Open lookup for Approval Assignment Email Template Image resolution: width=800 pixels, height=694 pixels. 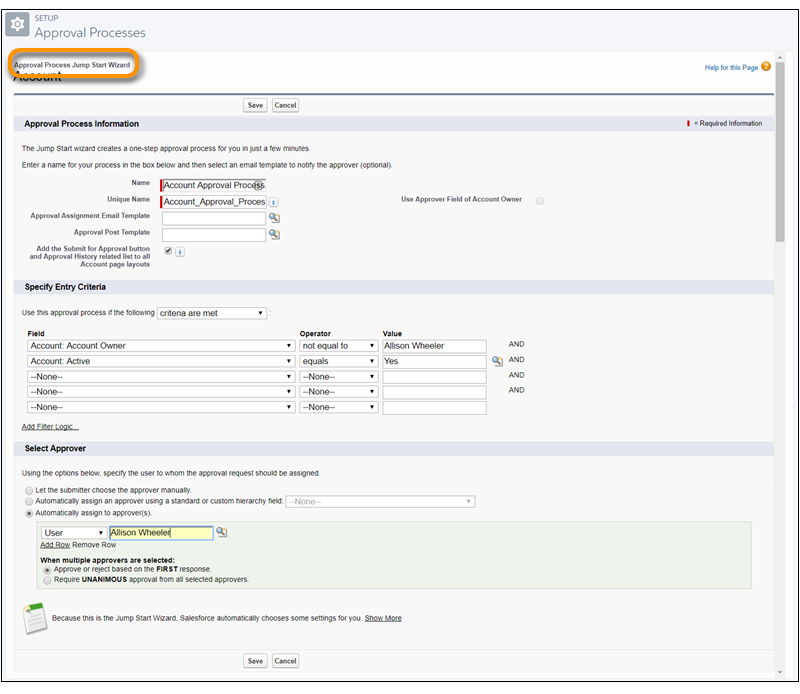click(x=274, y=218)
